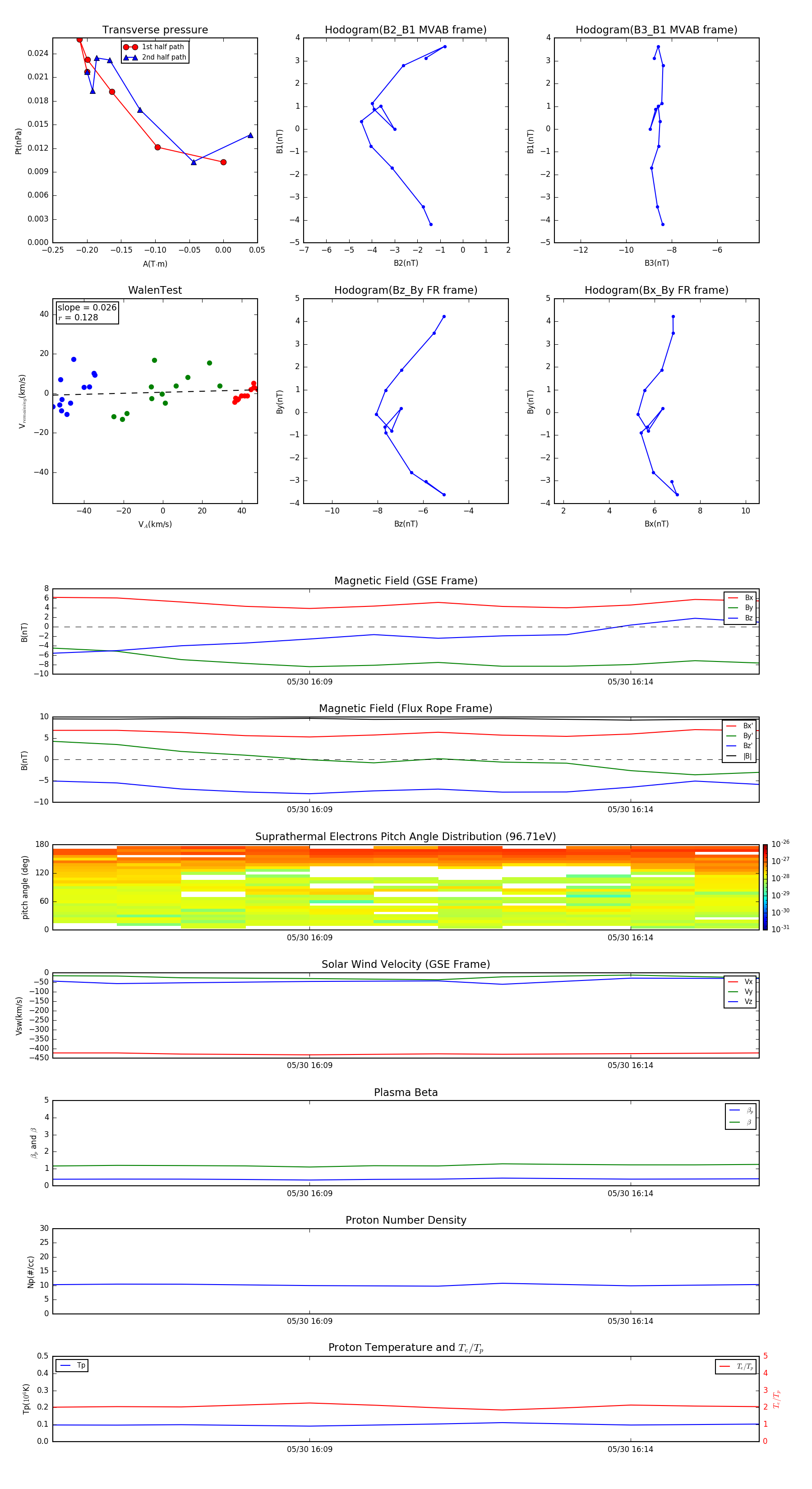The width and height of the screenshot is (812, 1489).
Task: Click the "Np(#/cc)" axis label
Action: click(x=31, y=1272)
